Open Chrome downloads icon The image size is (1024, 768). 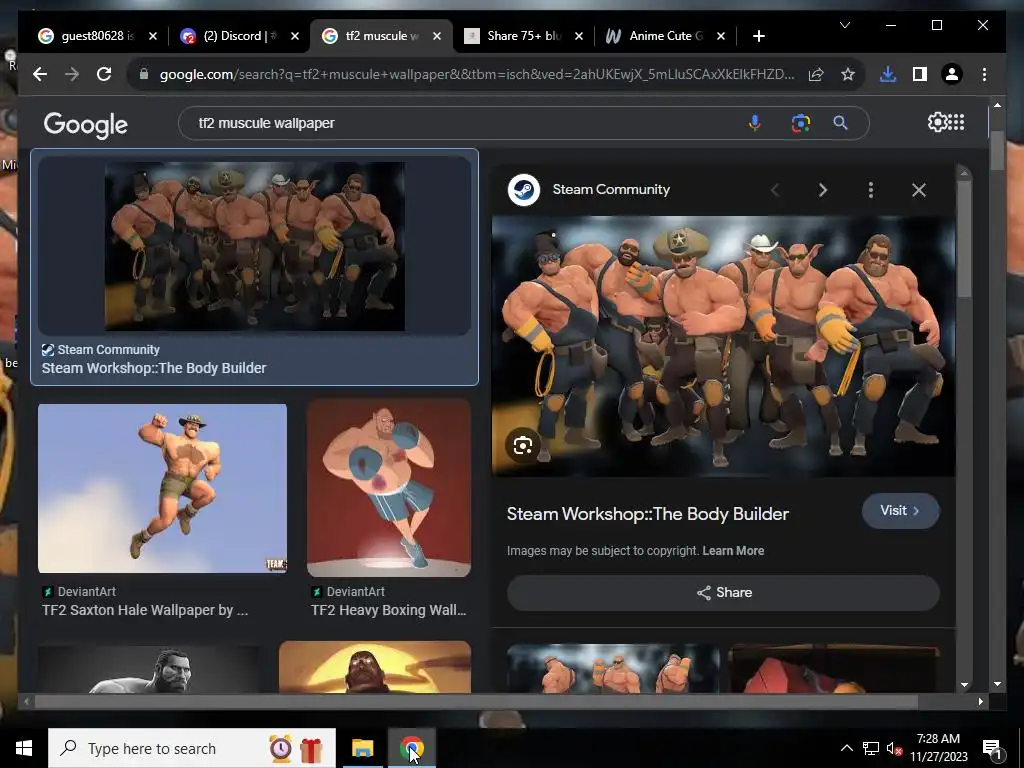point(888,74)
